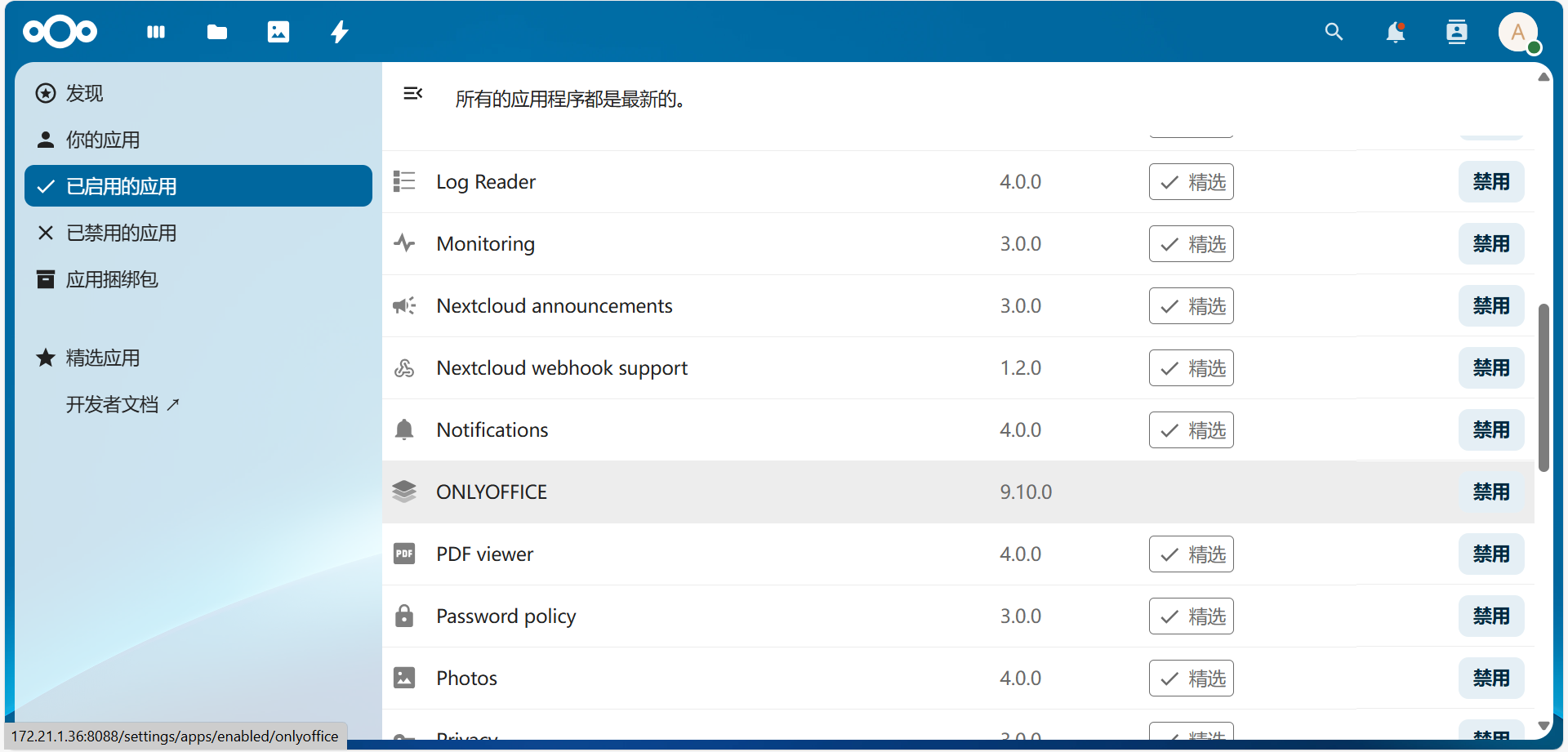Open the Files folder icon
Viewport: 1568px width, 752px height.
click(x=217, y=32)
